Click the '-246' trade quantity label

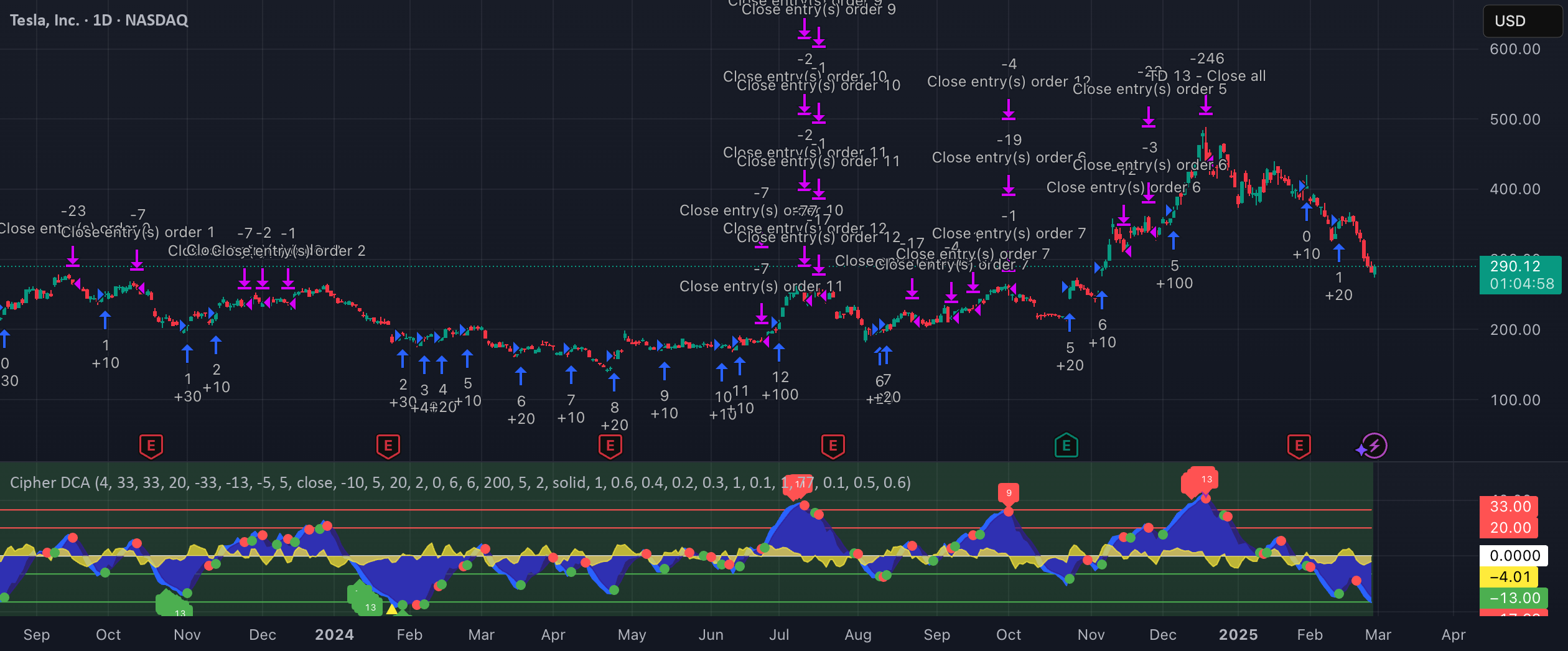tap(1207, 59)
